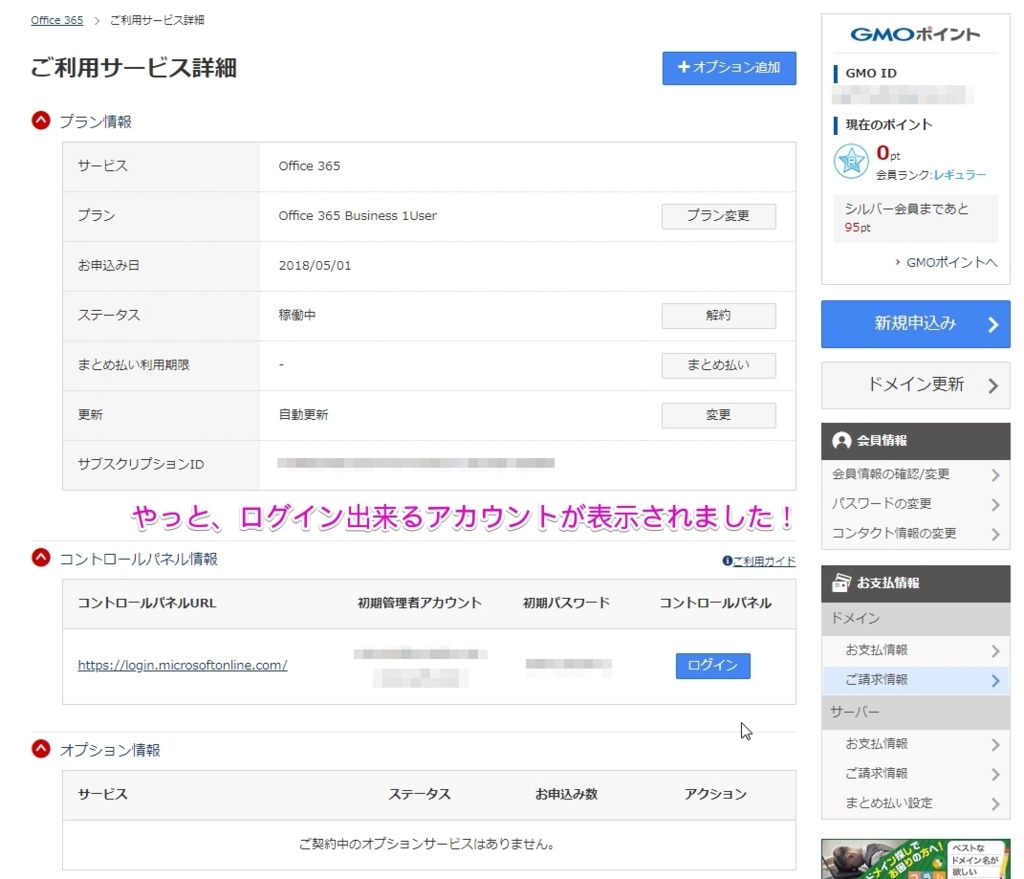Click the domain search banner image
The height and width of the screenshot is (879, 1024).
click(915, 859)
